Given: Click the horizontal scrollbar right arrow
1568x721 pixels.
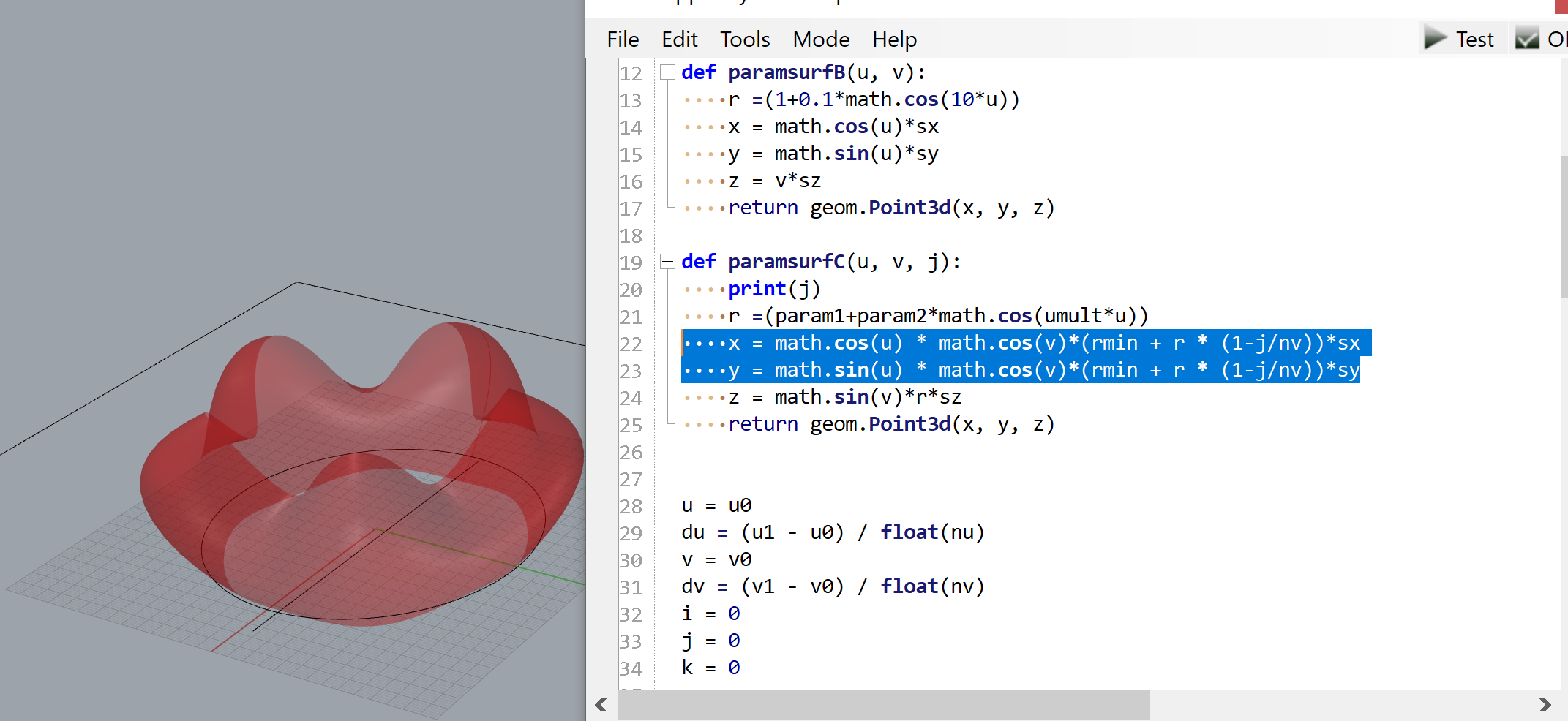Looking at the screenshot, I should tap(1545, 705).
